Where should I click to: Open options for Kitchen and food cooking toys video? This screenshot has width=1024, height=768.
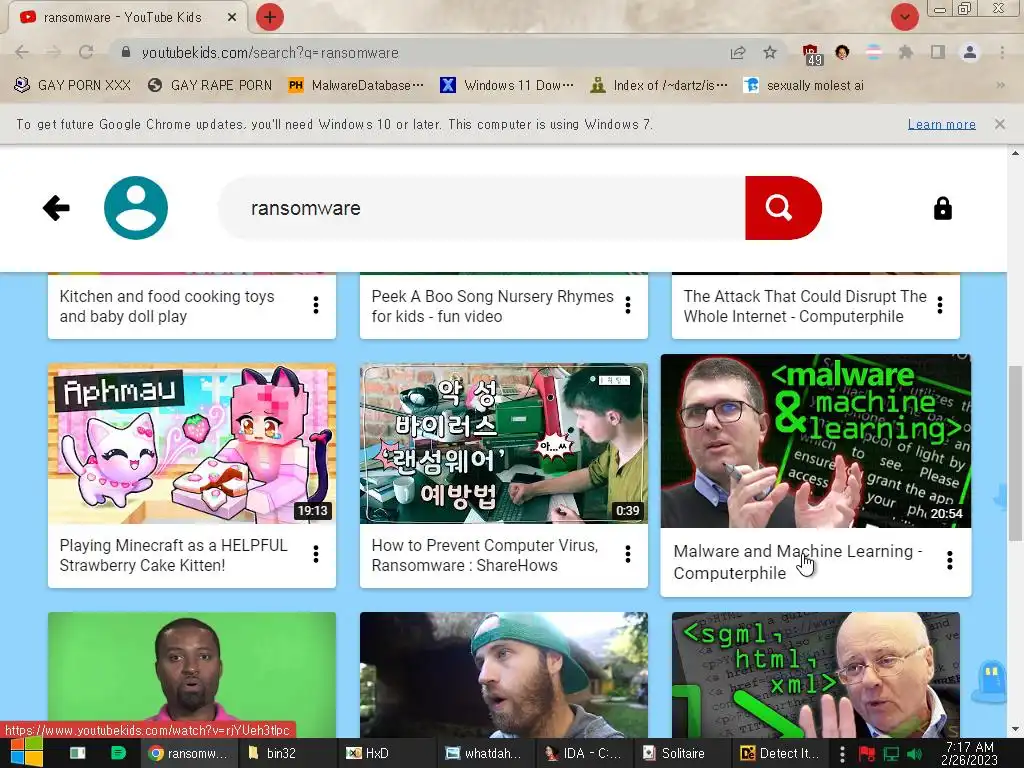point(316,305)
